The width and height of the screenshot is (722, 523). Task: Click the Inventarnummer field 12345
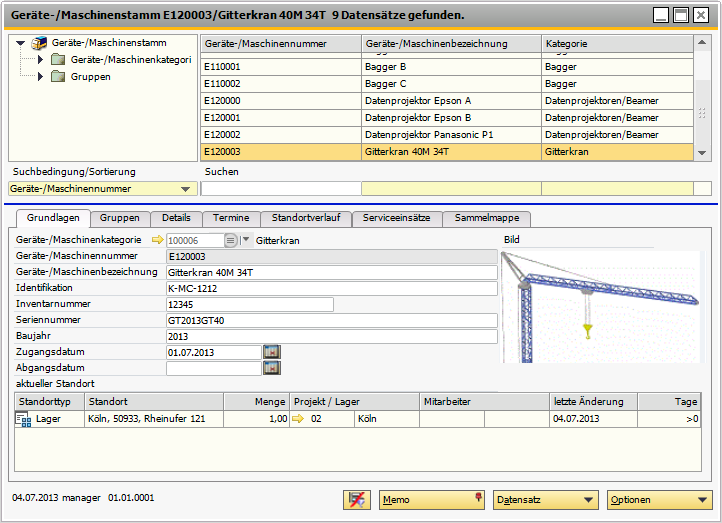[250, 305]
